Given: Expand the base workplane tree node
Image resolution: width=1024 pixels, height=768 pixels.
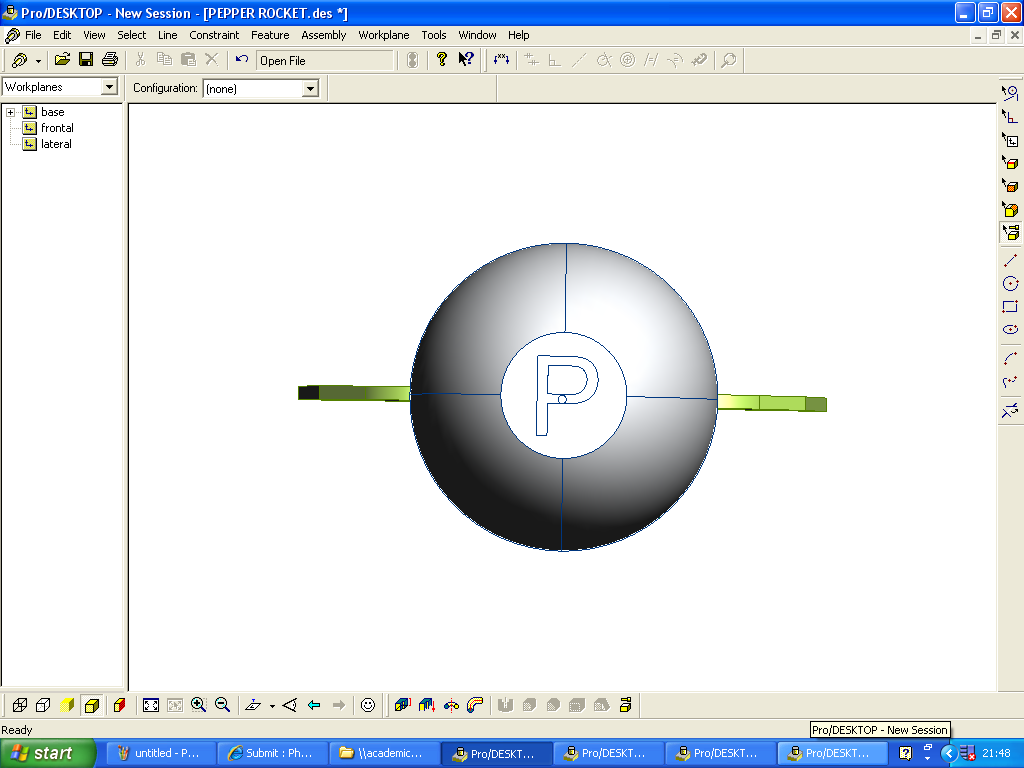Looking at the screenshot, I should pos(10,112).
